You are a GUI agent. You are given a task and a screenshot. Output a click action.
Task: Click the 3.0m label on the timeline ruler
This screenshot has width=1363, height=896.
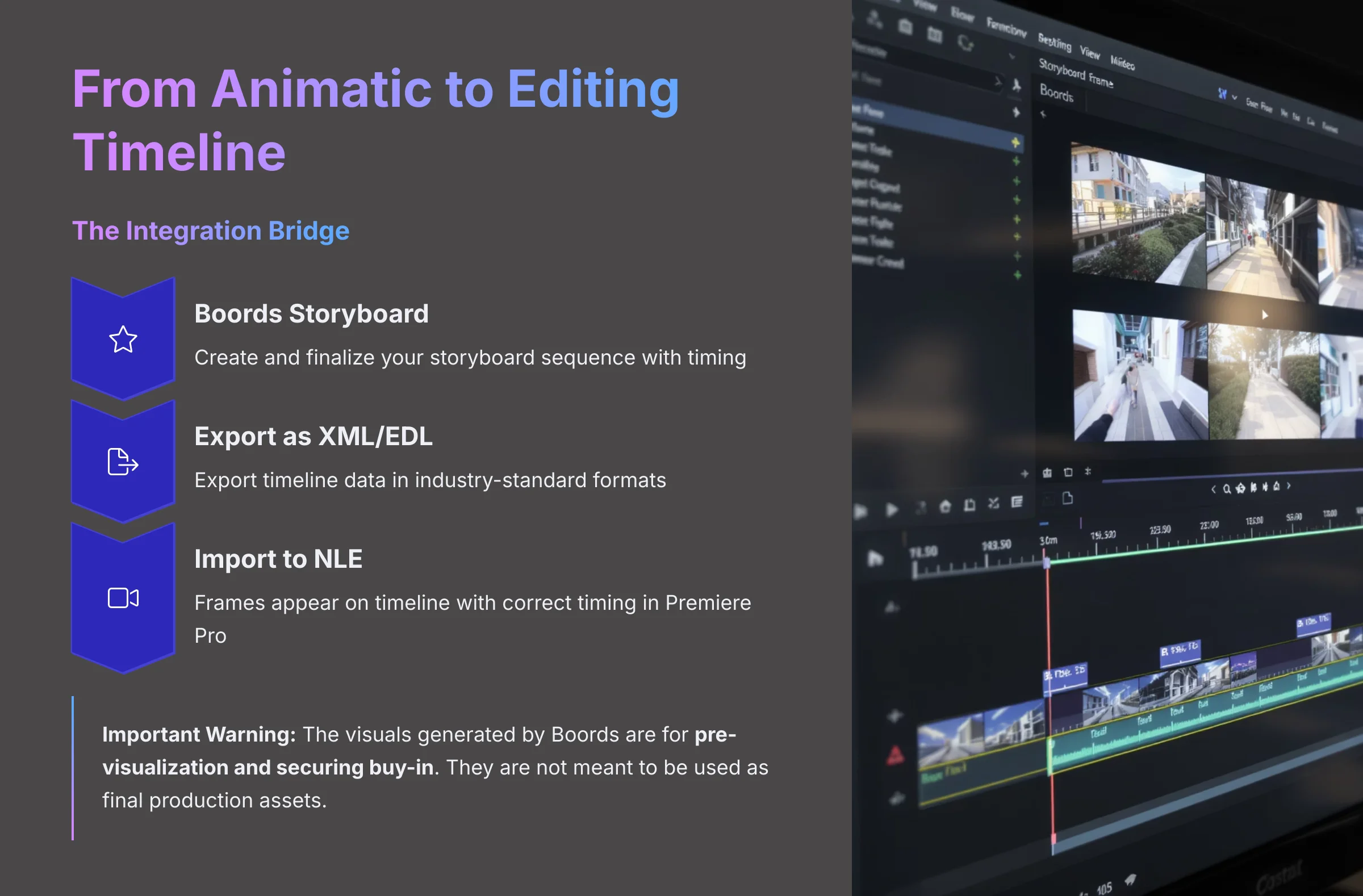coord(1048,541)
